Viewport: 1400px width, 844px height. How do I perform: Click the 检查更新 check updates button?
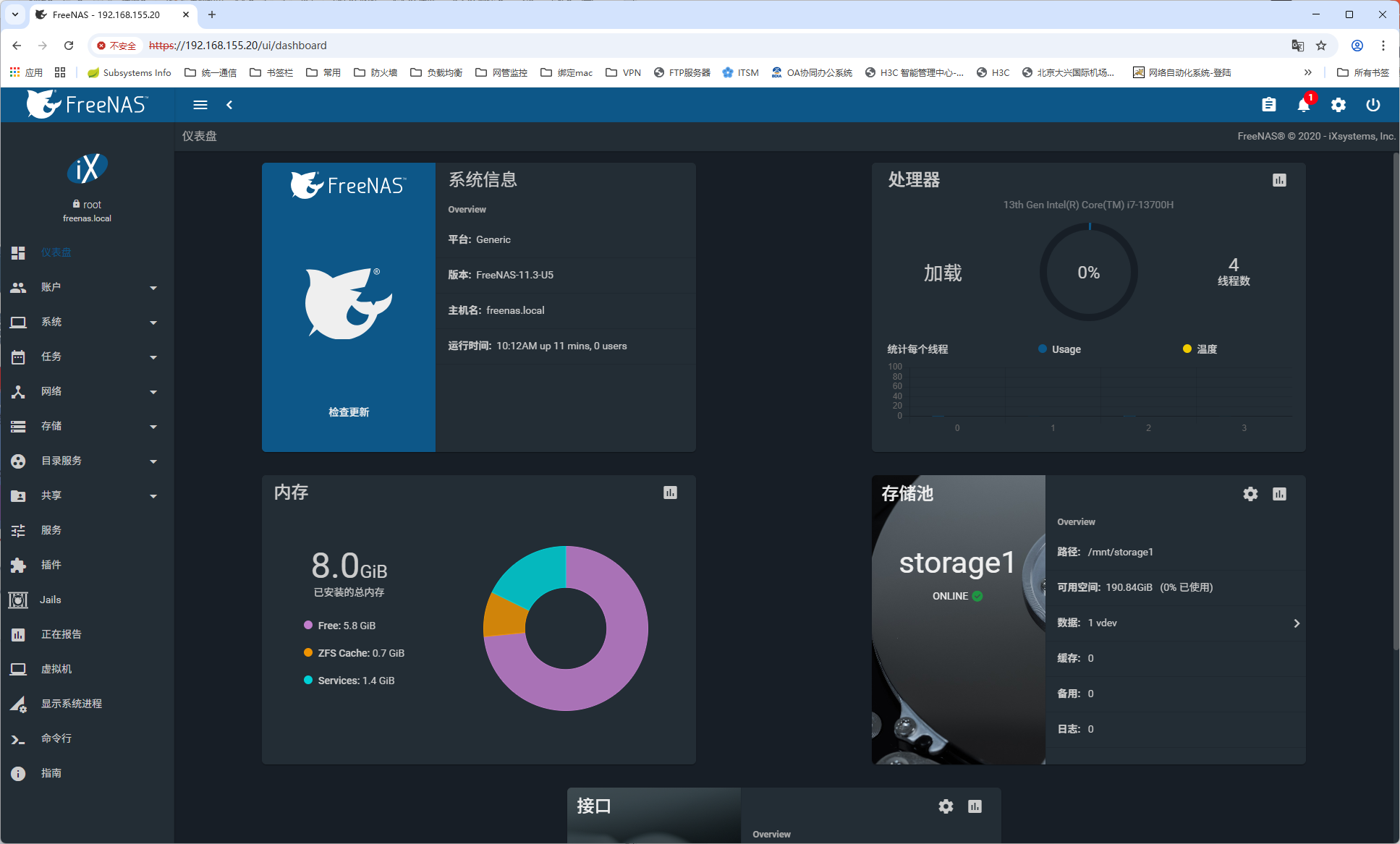tap(349, 412)
